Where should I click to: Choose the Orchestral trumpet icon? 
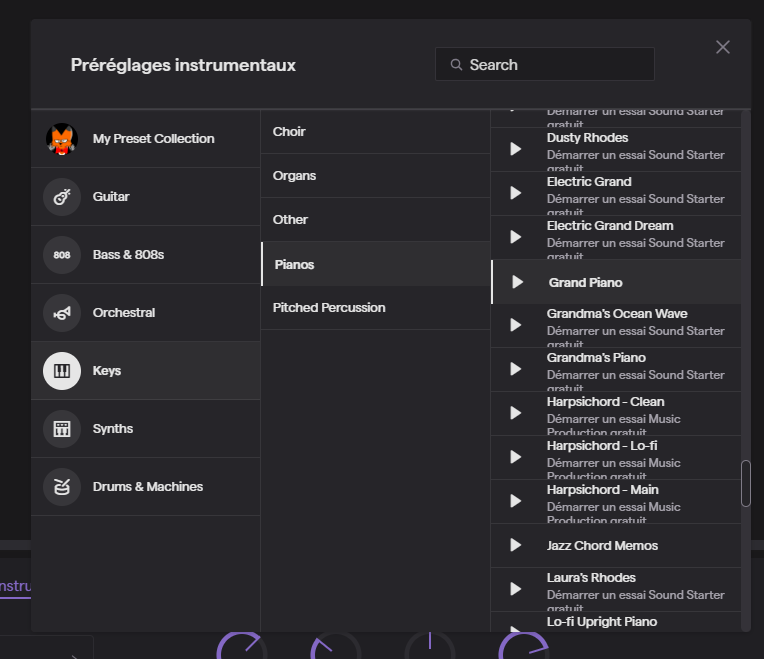(62, 313)
